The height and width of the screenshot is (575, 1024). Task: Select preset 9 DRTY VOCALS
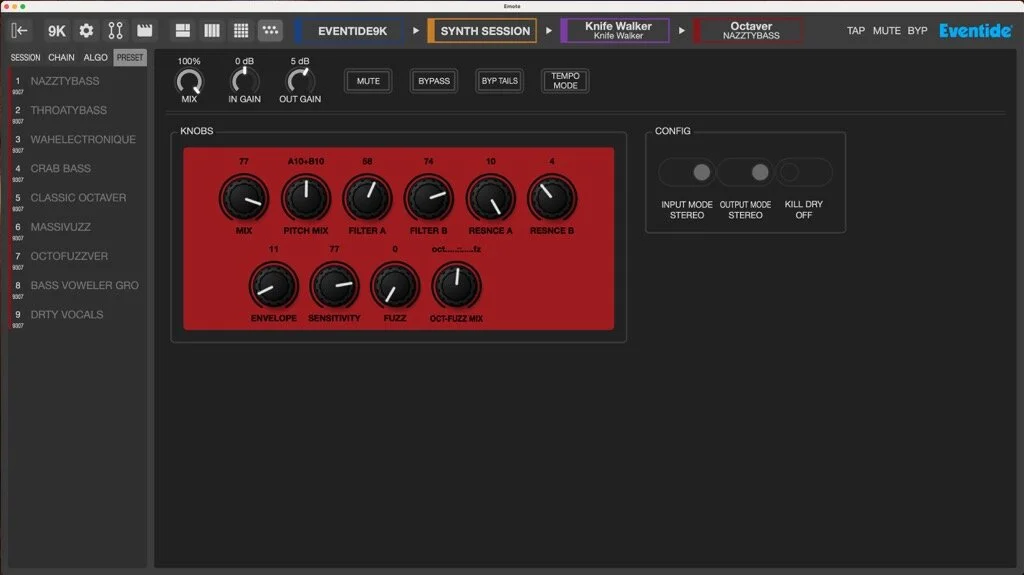point(77,317)
